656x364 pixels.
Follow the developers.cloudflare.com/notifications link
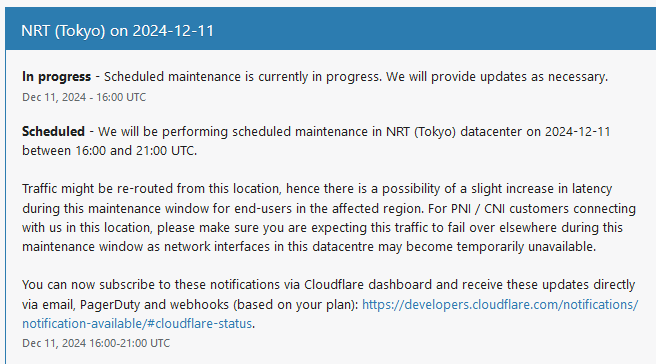(500, 304)
